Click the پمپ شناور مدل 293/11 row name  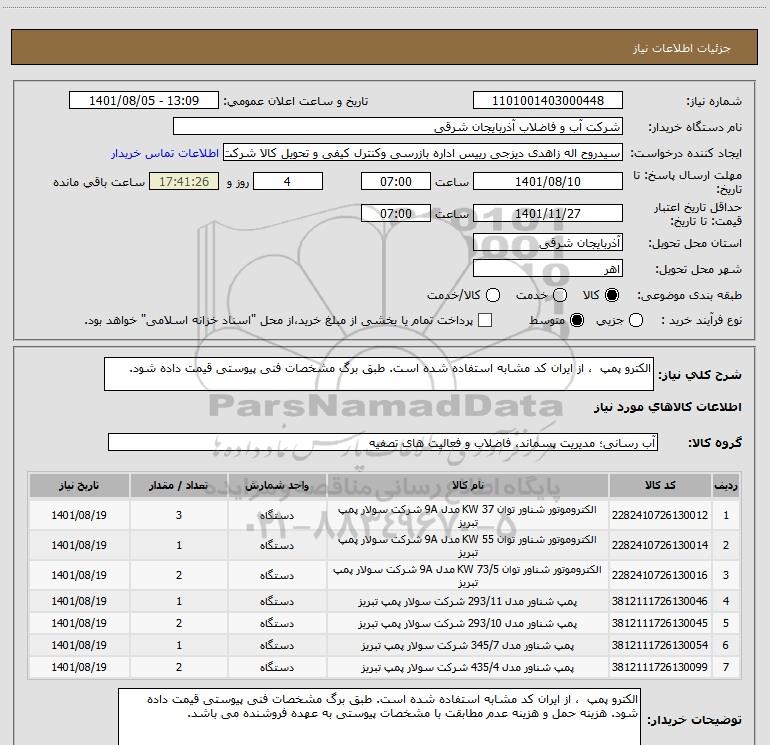[468, 601]
